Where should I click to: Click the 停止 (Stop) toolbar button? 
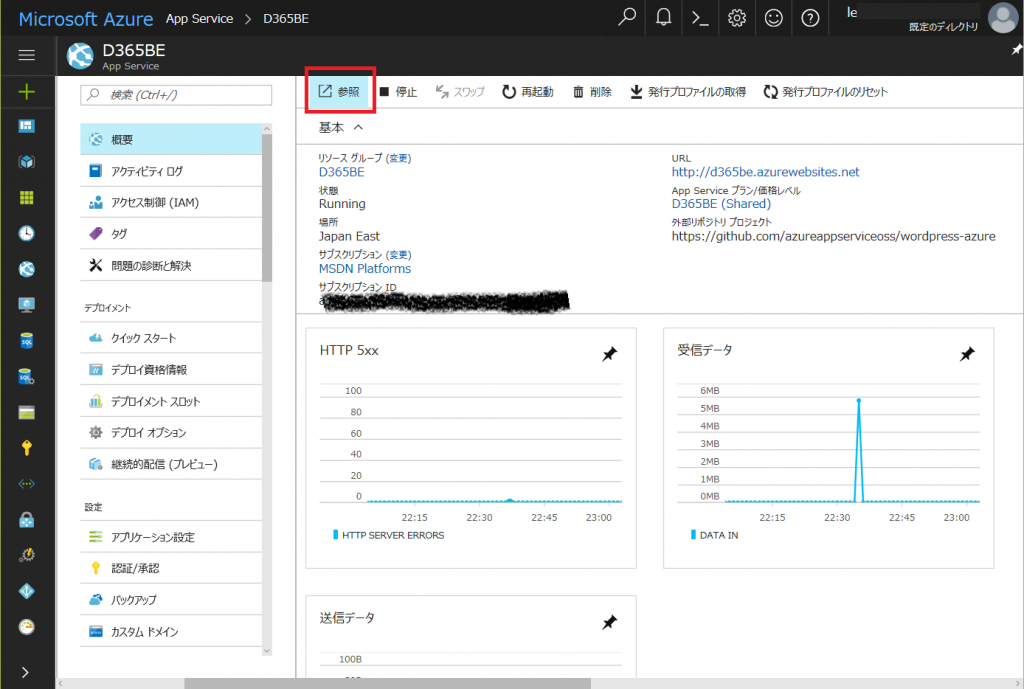point(398,92)
